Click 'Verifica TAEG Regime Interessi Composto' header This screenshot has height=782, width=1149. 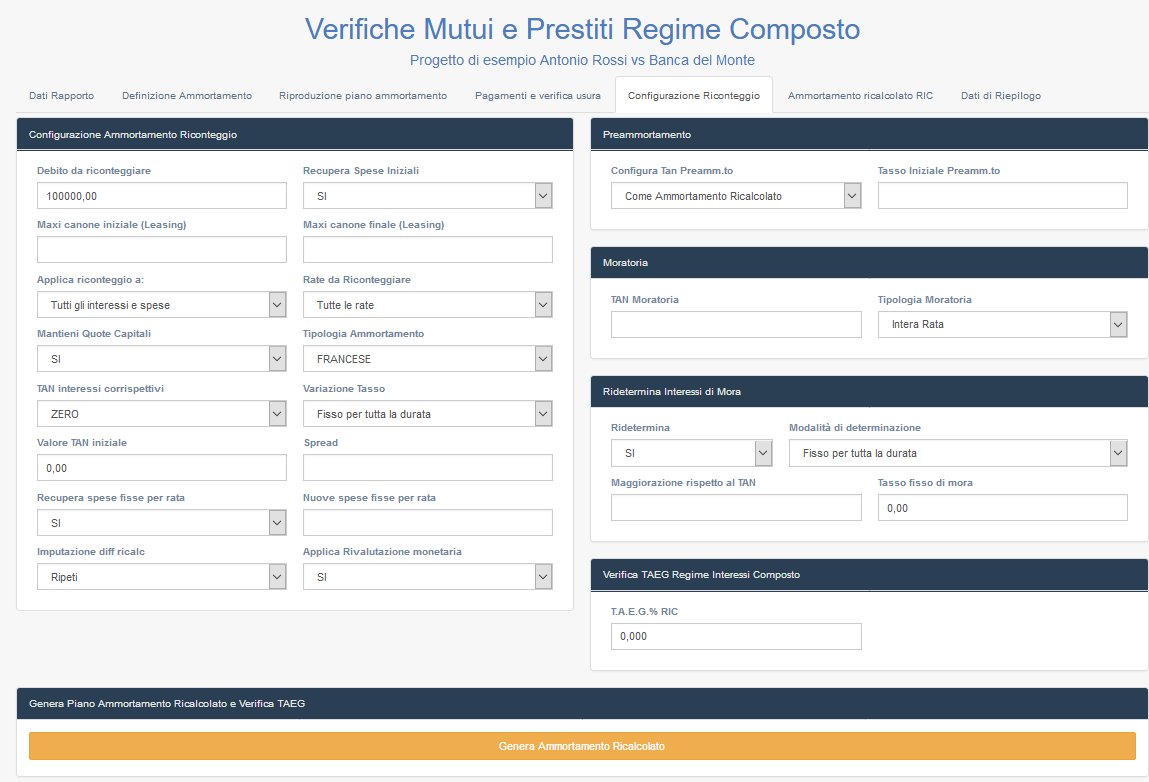(869, 575)
